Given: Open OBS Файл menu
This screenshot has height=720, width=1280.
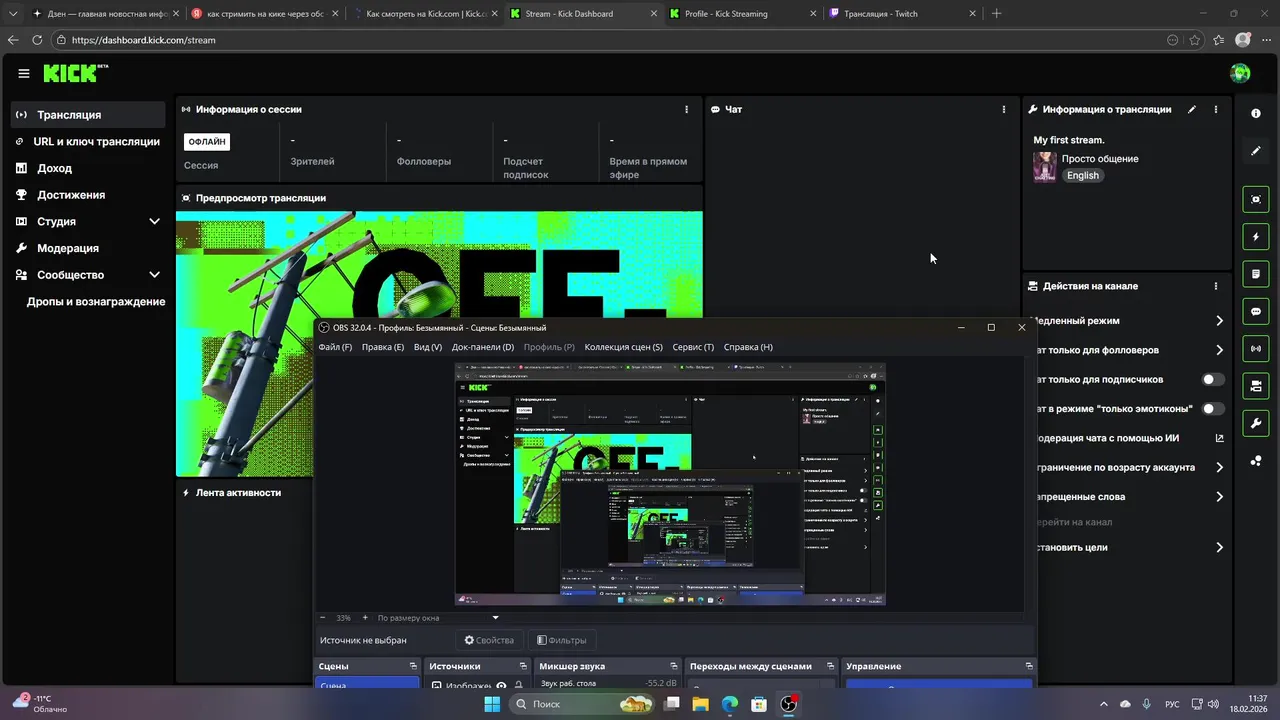Looking at the screenshot, I should pyautogui.click(x=335, y=347).
